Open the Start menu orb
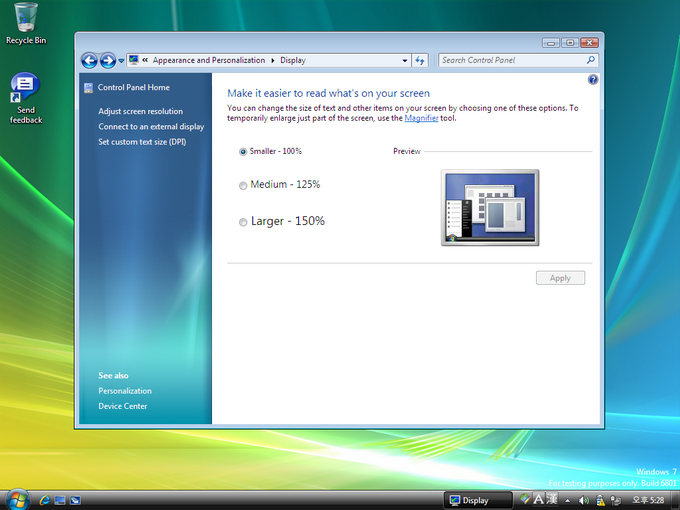Viewport: 680px width, 510px height. click(x=17, y=500)
